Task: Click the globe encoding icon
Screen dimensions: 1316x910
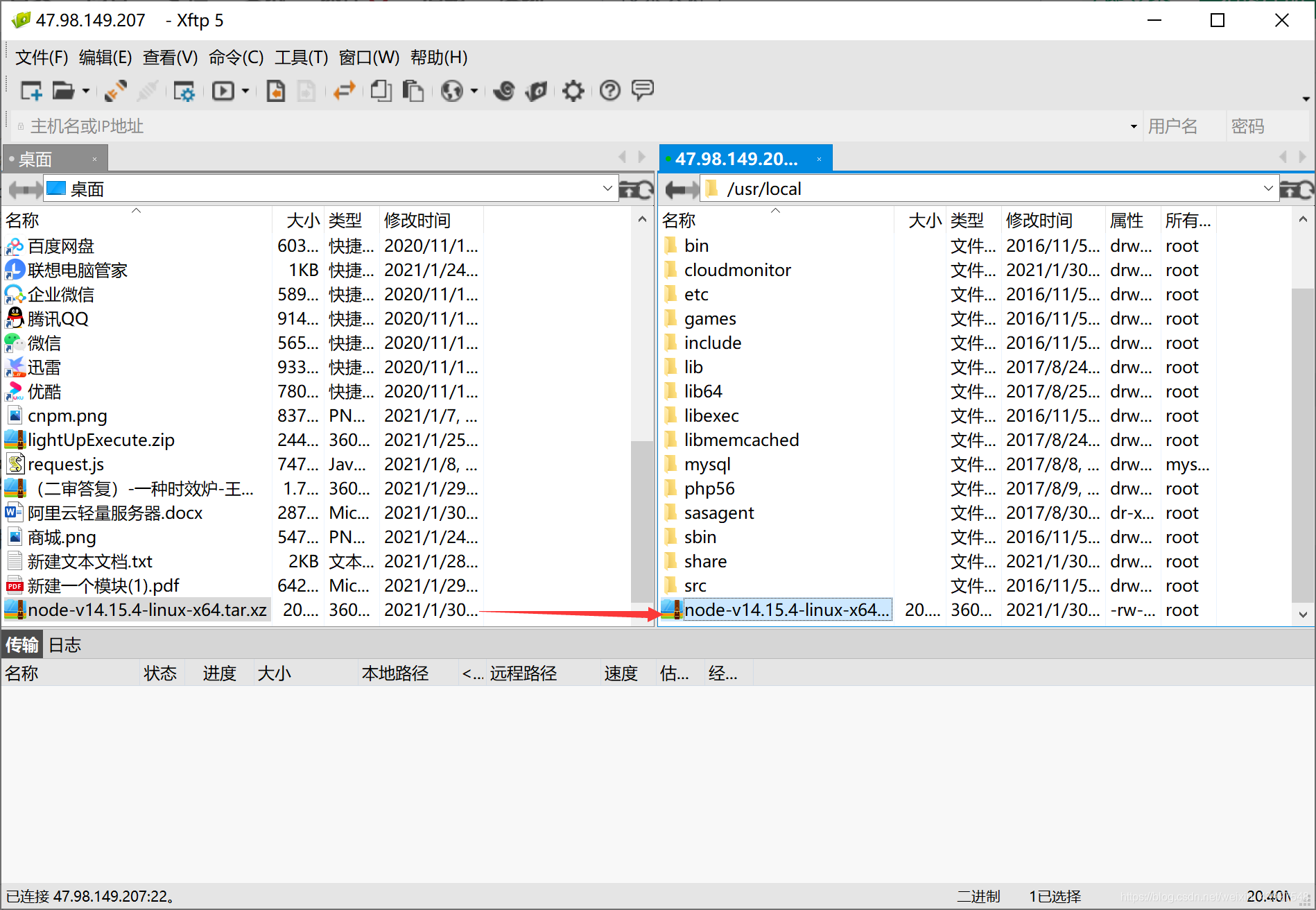Action: click(x=452, y=91)
